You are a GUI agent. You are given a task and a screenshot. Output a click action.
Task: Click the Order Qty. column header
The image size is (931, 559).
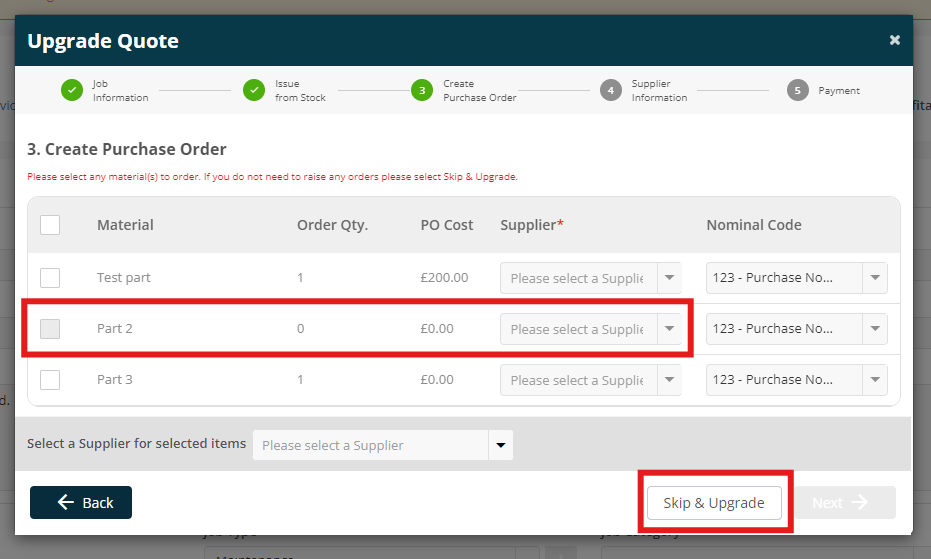332,225
